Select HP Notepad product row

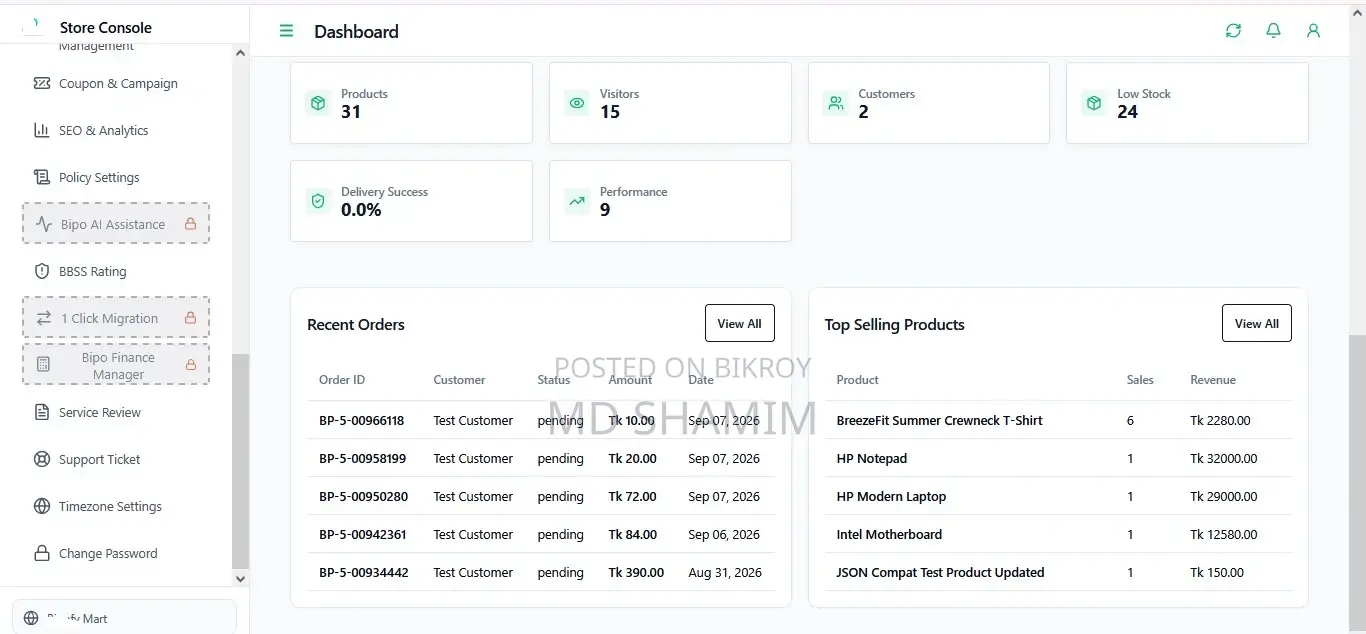pyautogui.click(x=1058, y=459)
